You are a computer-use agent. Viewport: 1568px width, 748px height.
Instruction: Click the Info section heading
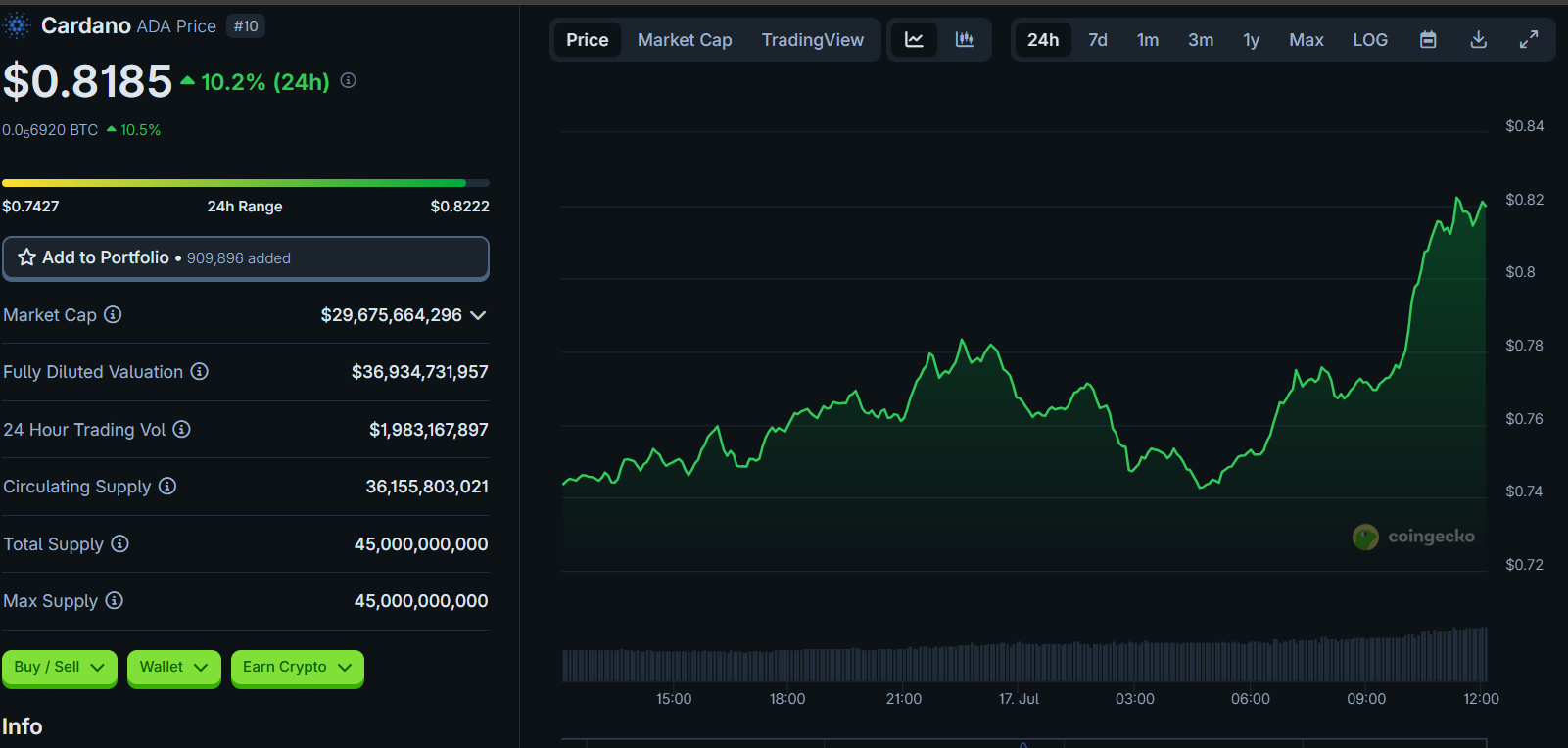point(22,726)
